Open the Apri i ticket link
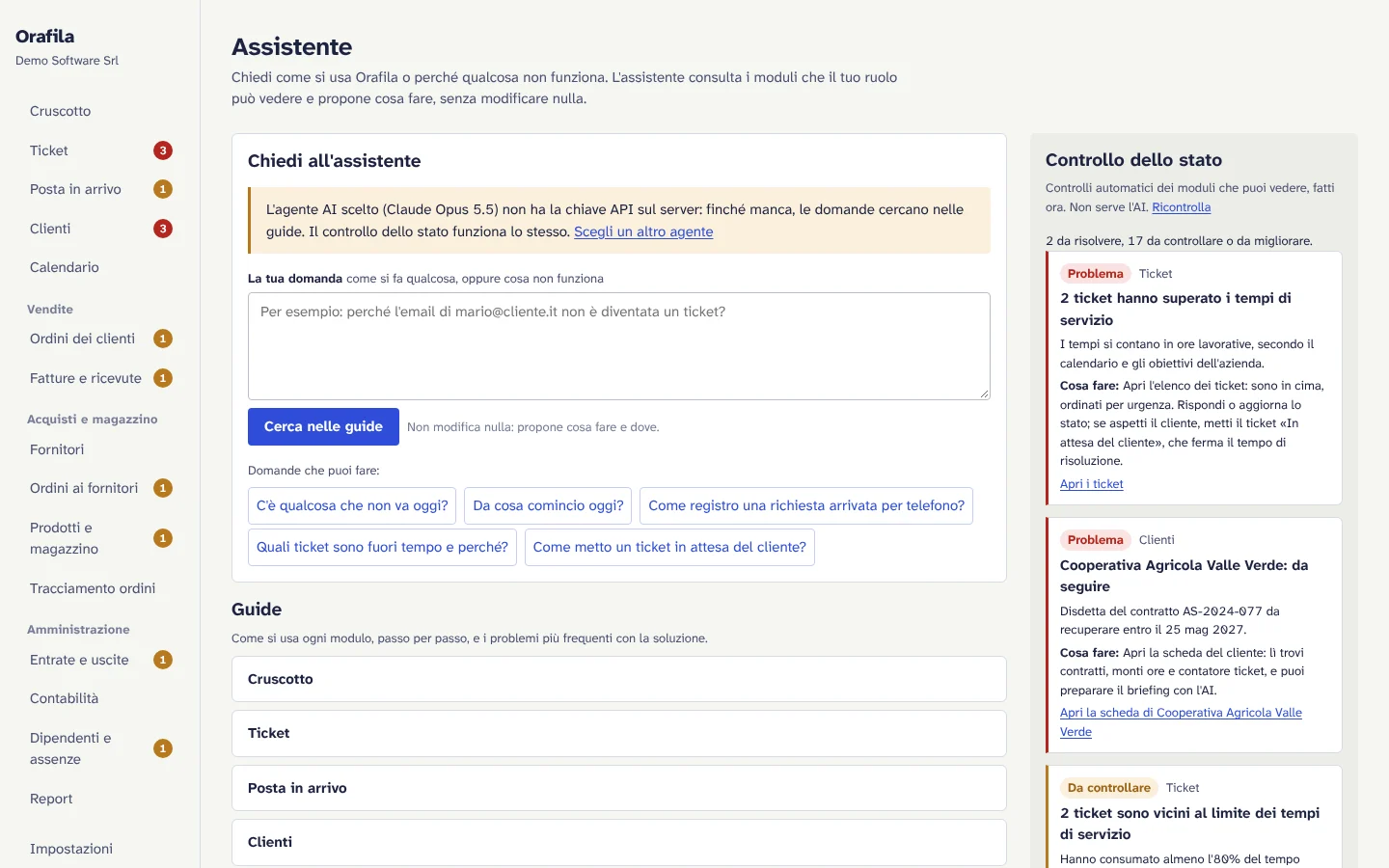This screenshot has height=868, width=1389. click(1091, 484)
